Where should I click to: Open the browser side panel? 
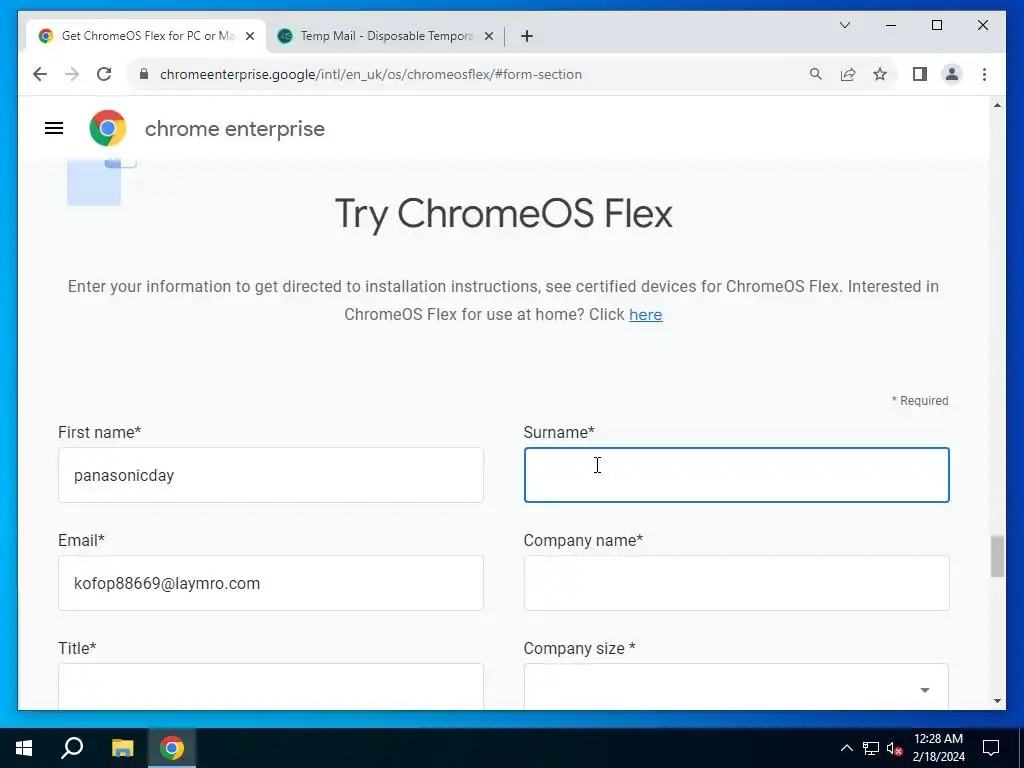920,74
